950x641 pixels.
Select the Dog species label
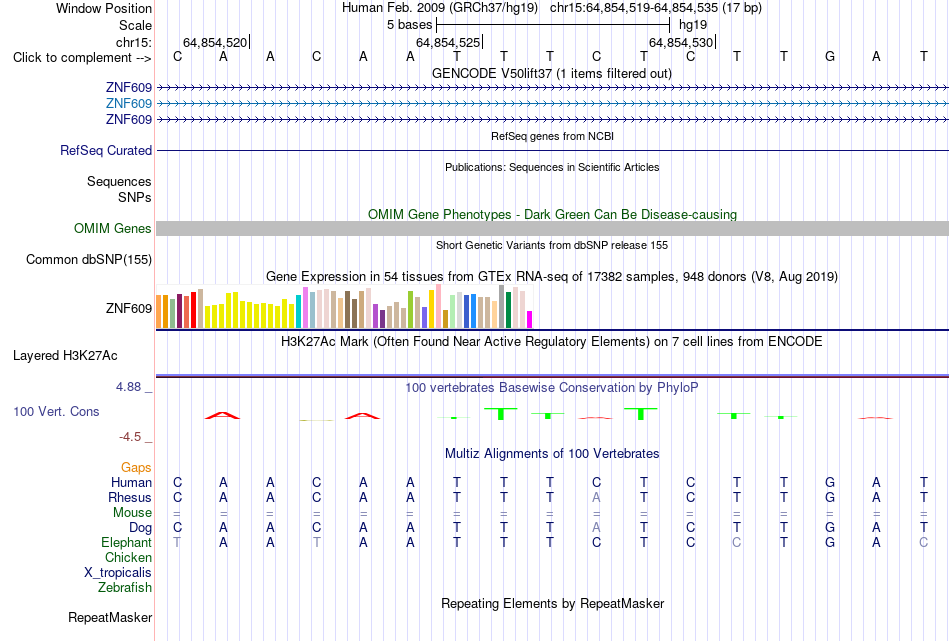click(140, 528)
